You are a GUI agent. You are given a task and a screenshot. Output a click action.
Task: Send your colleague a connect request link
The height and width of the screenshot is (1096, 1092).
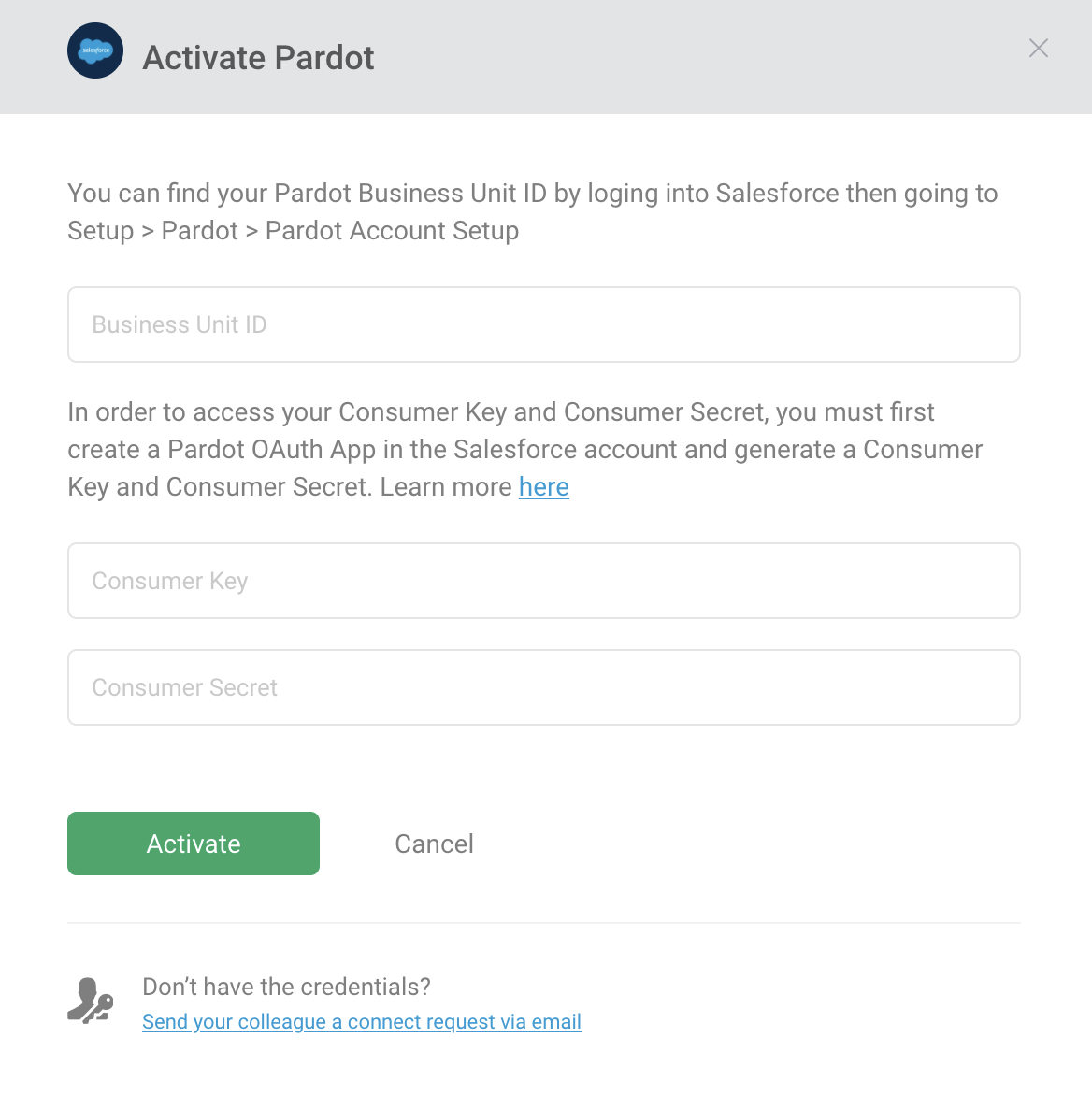pos(361,1022)
